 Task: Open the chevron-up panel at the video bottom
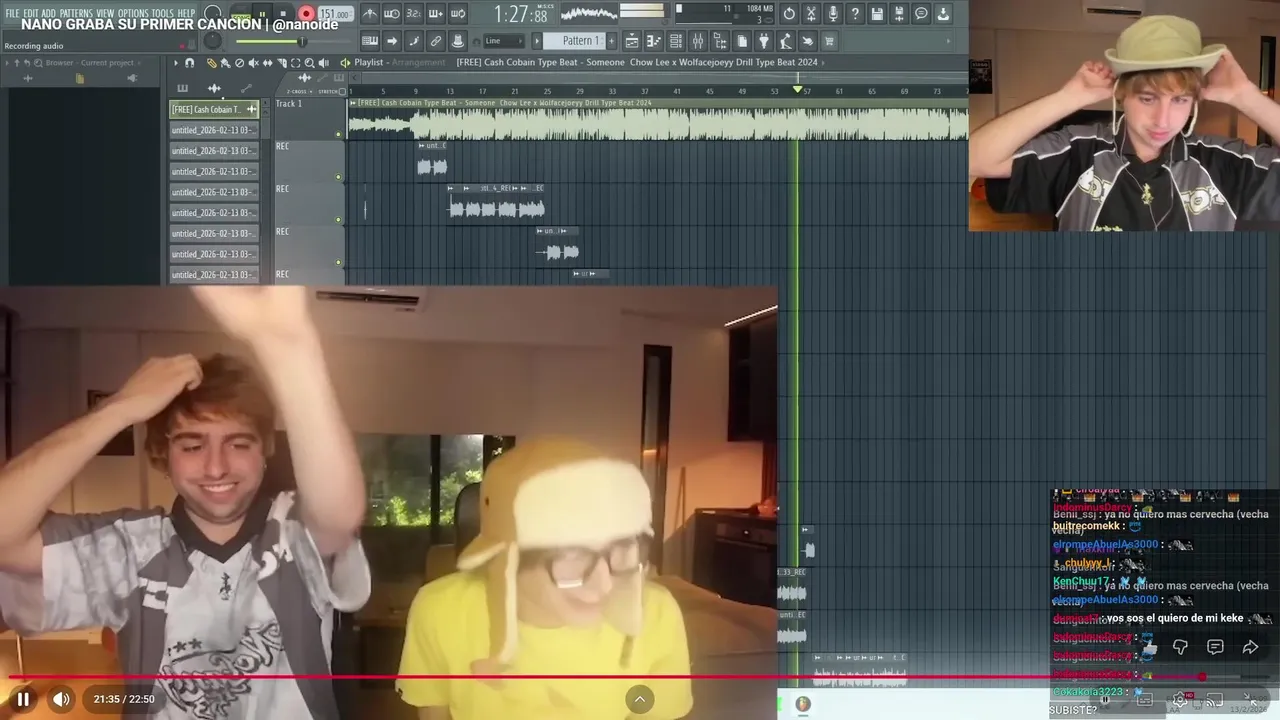pos(640,699)
